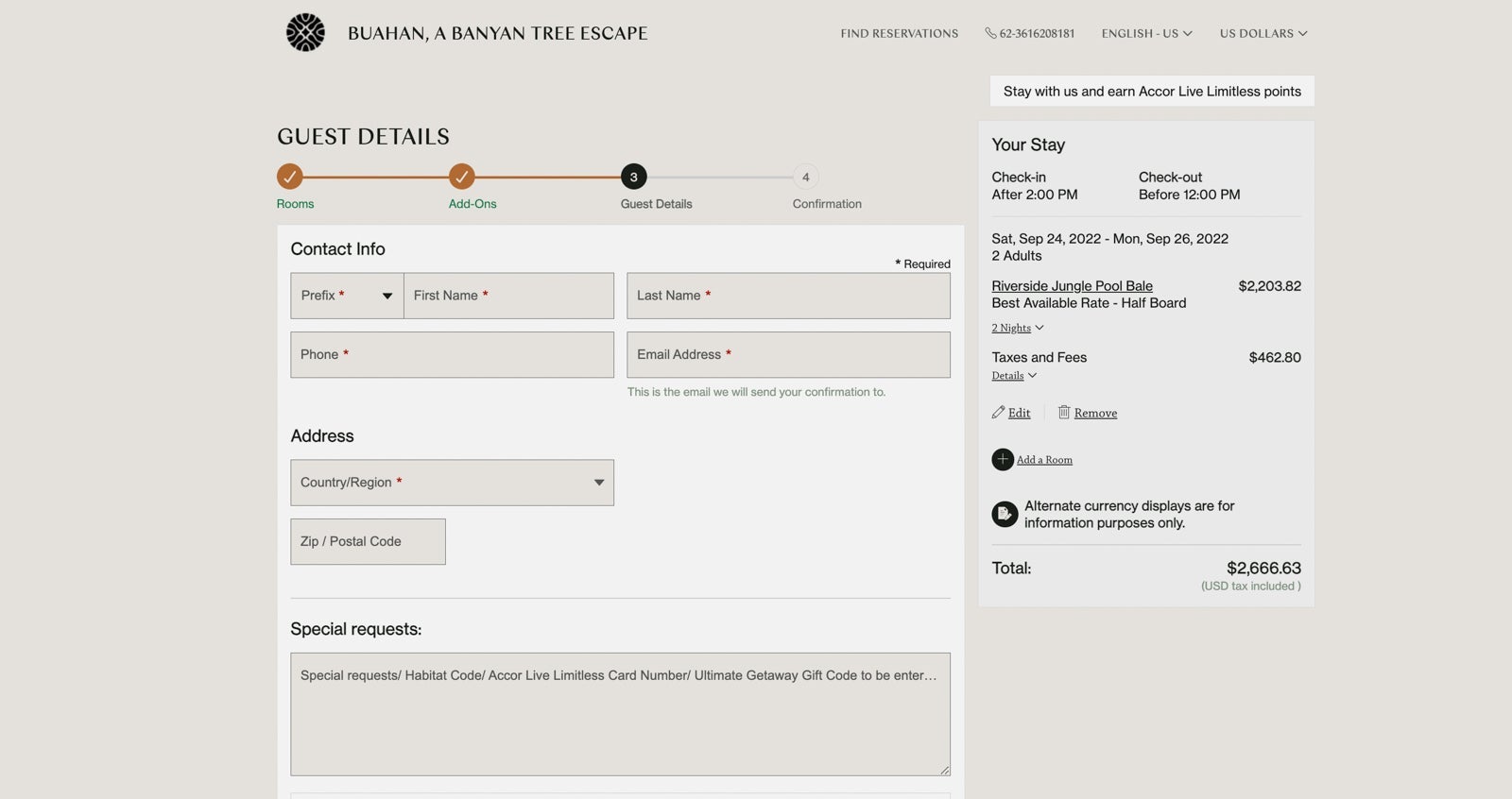The height and width of the screenshot is (799, 1512).
Task: Click the taxes amount $462.80
Action: (1275, 357)
